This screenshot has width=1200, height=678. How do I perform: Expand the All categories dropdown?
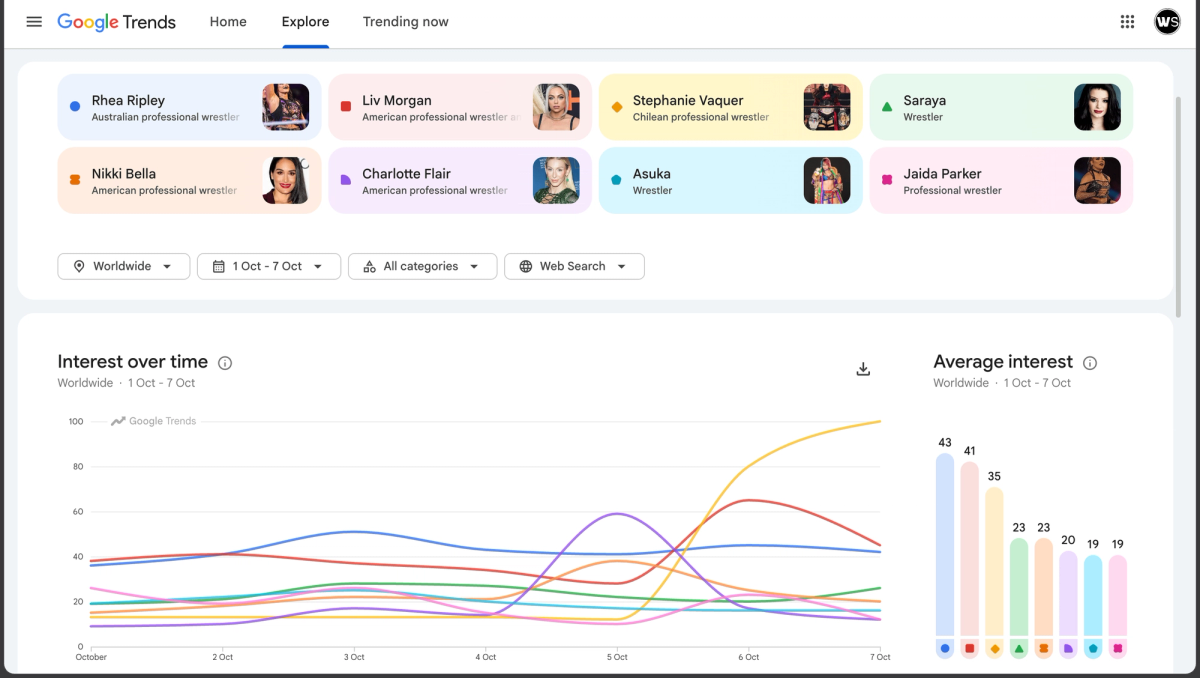point(422,266)
